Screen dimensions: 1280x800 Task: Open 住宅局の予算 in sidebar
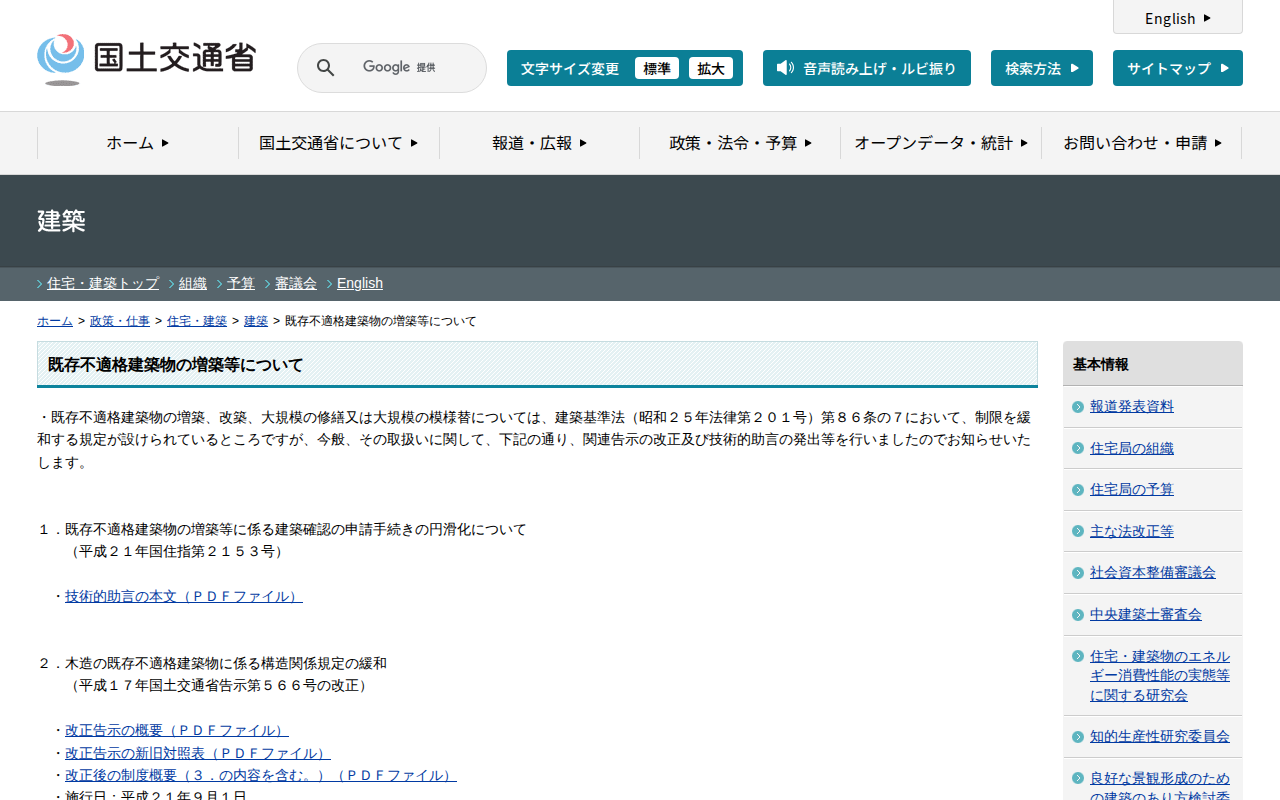pos(1132,490)
